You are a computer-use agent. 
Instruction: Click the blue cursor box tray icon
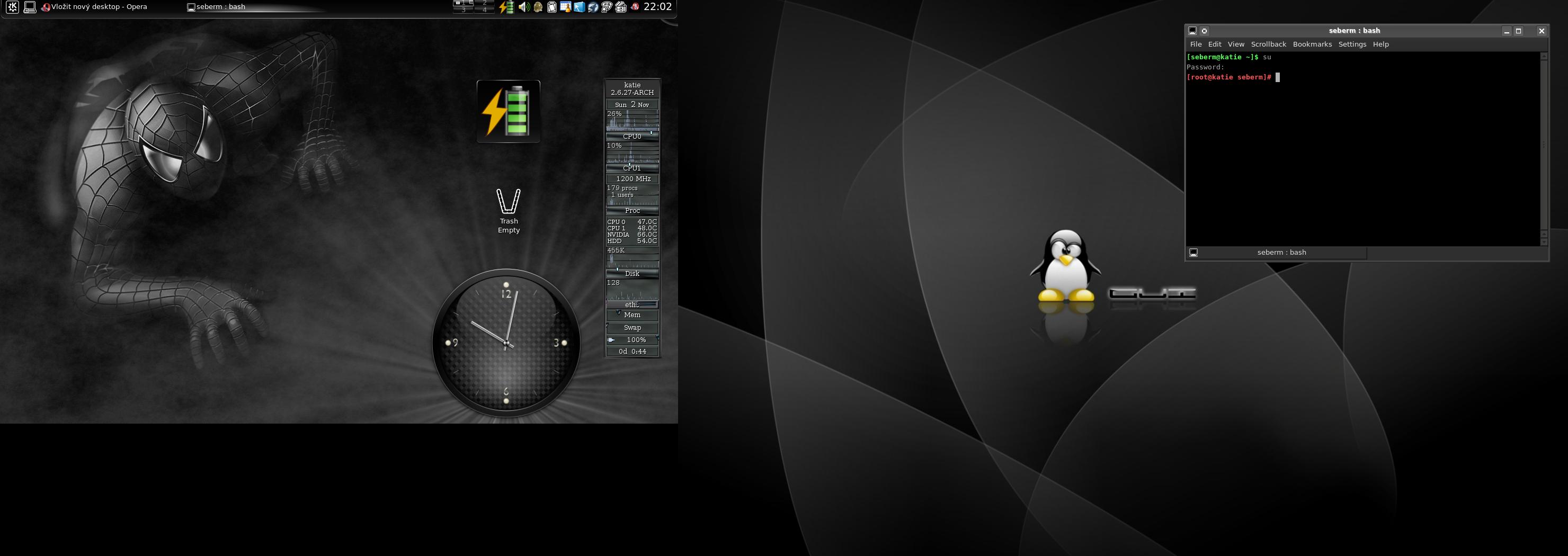[x=580, y=7]
